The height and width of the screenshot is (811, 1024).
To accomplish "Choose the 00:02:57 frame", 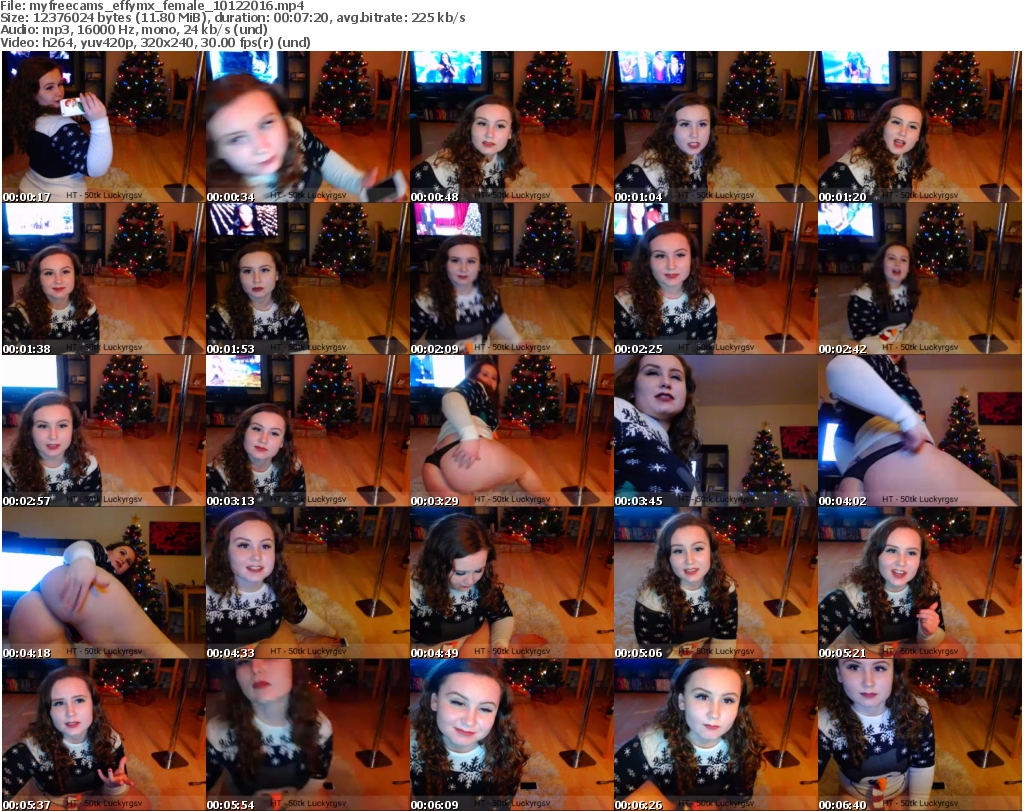I will coord(103,431).
